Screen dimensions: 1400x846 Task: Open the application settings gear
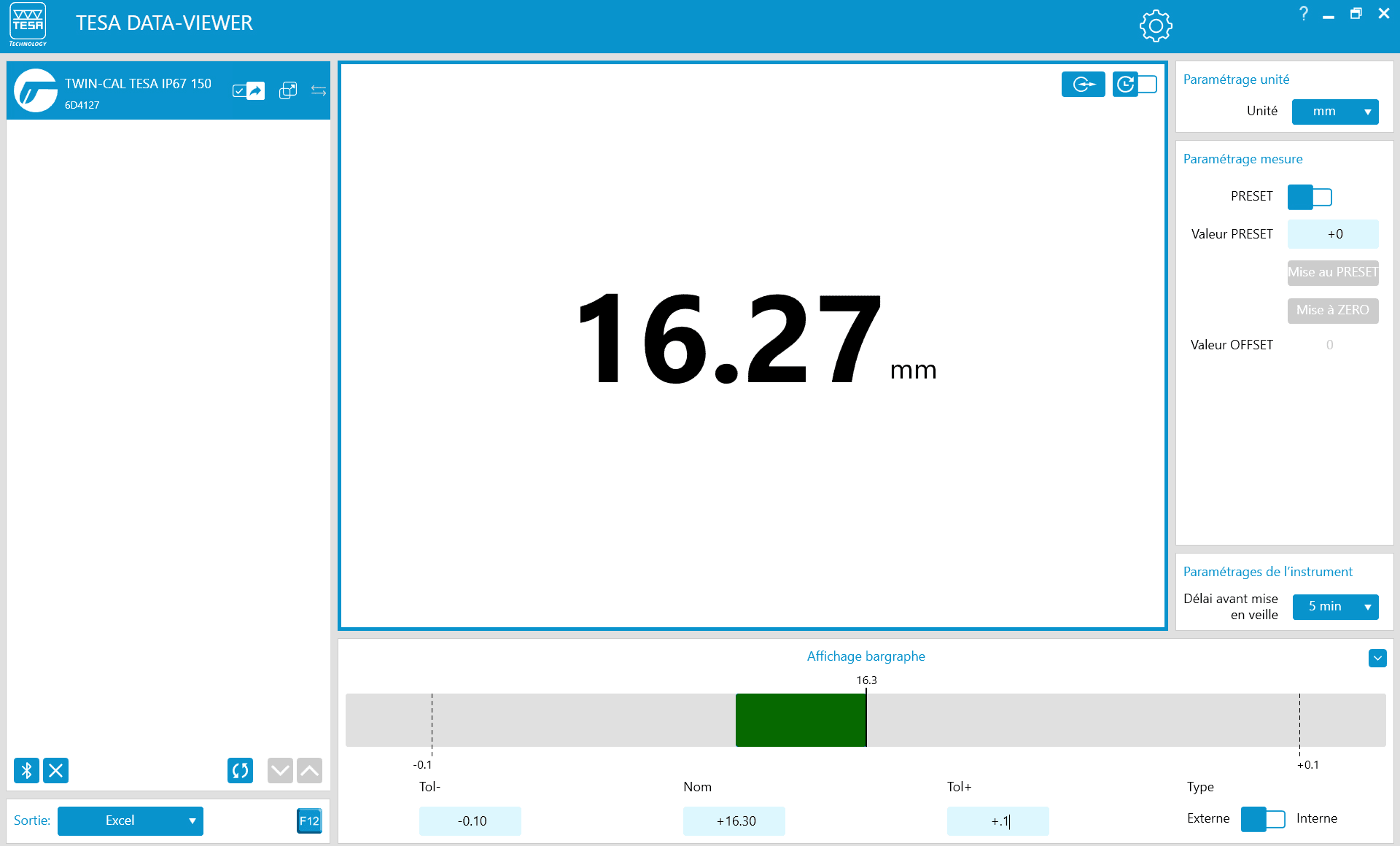pos(1156,25)
